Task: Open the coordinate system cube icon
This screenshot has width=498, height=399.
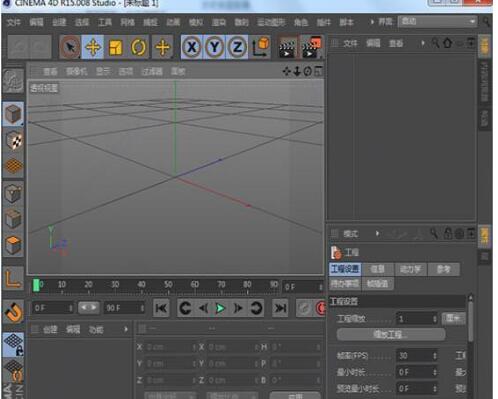Action: [260, 47]
